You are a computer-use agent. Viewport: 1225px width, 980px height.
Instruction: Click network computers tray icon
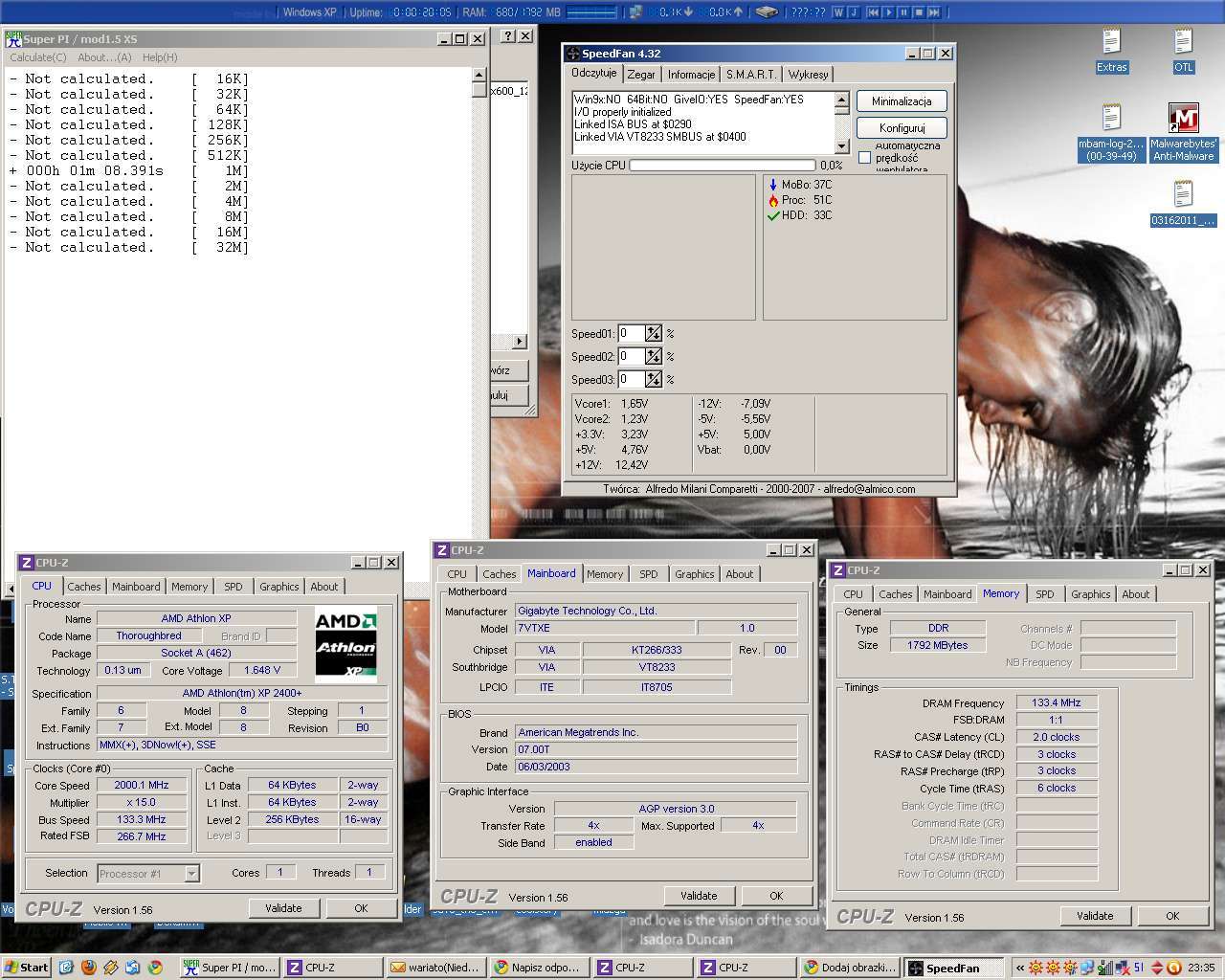coord(1087,968)
